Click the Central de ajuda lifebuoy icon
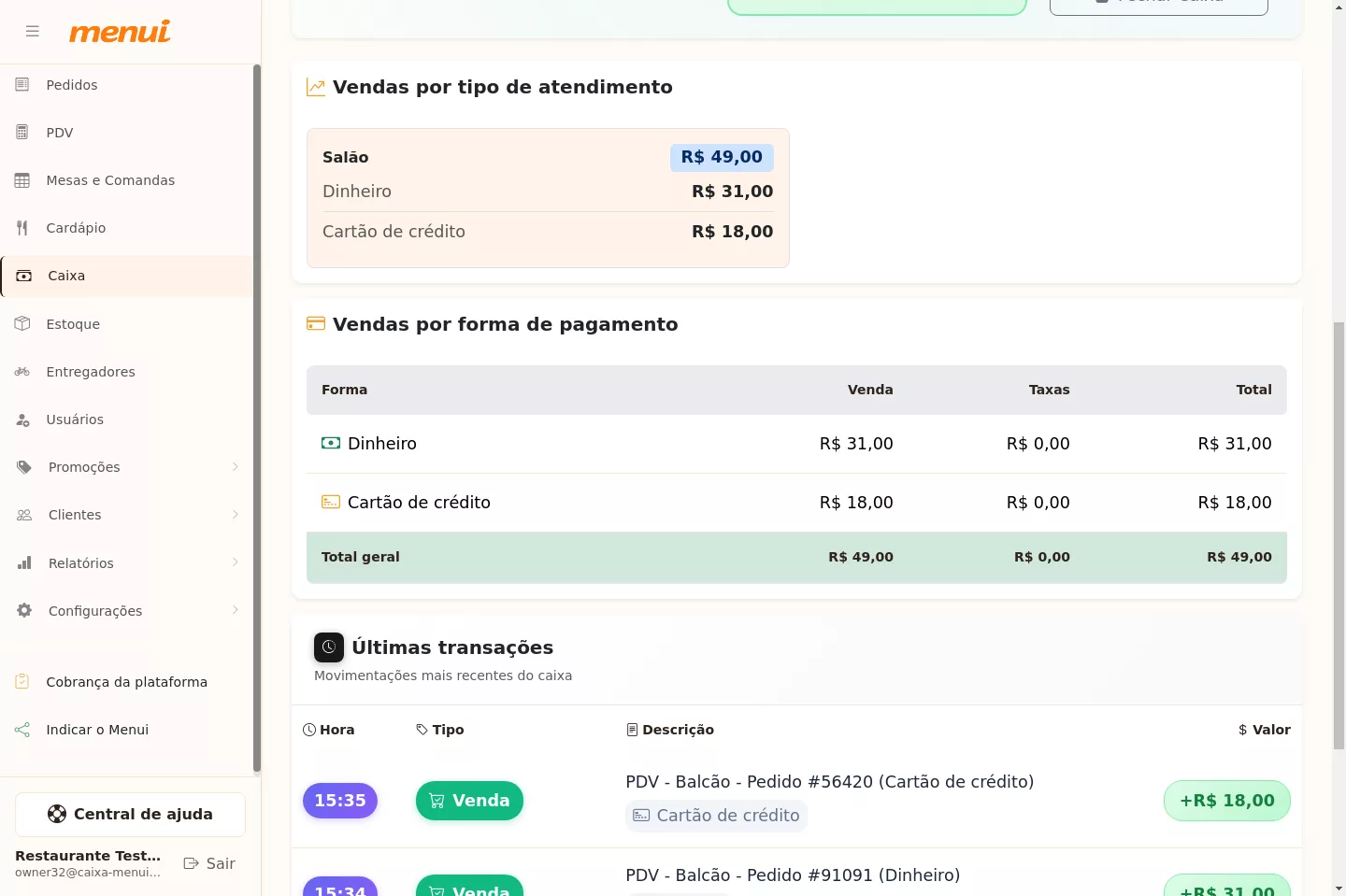The height and width of the screenshot is (896, 1346). [x=57, y=814]
